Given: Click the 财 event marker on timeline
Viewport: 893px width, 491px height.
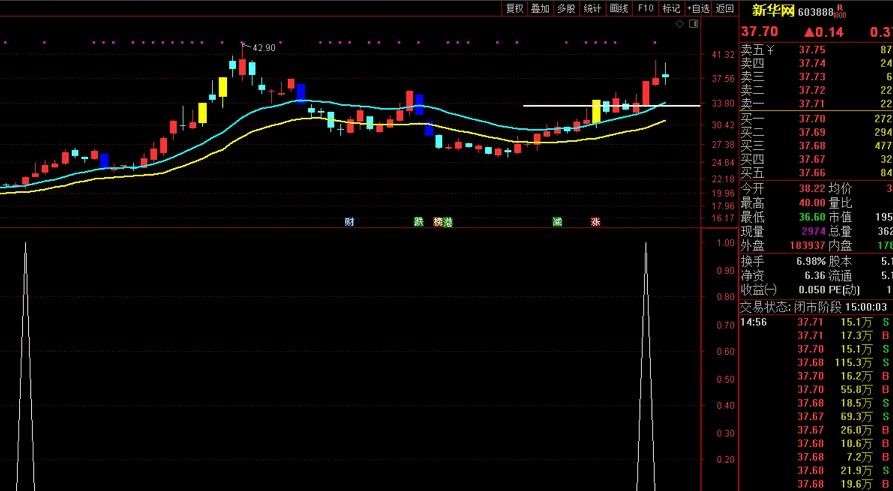Looking at the screenshot, I should pyautogui.click(x=349, y=222).
